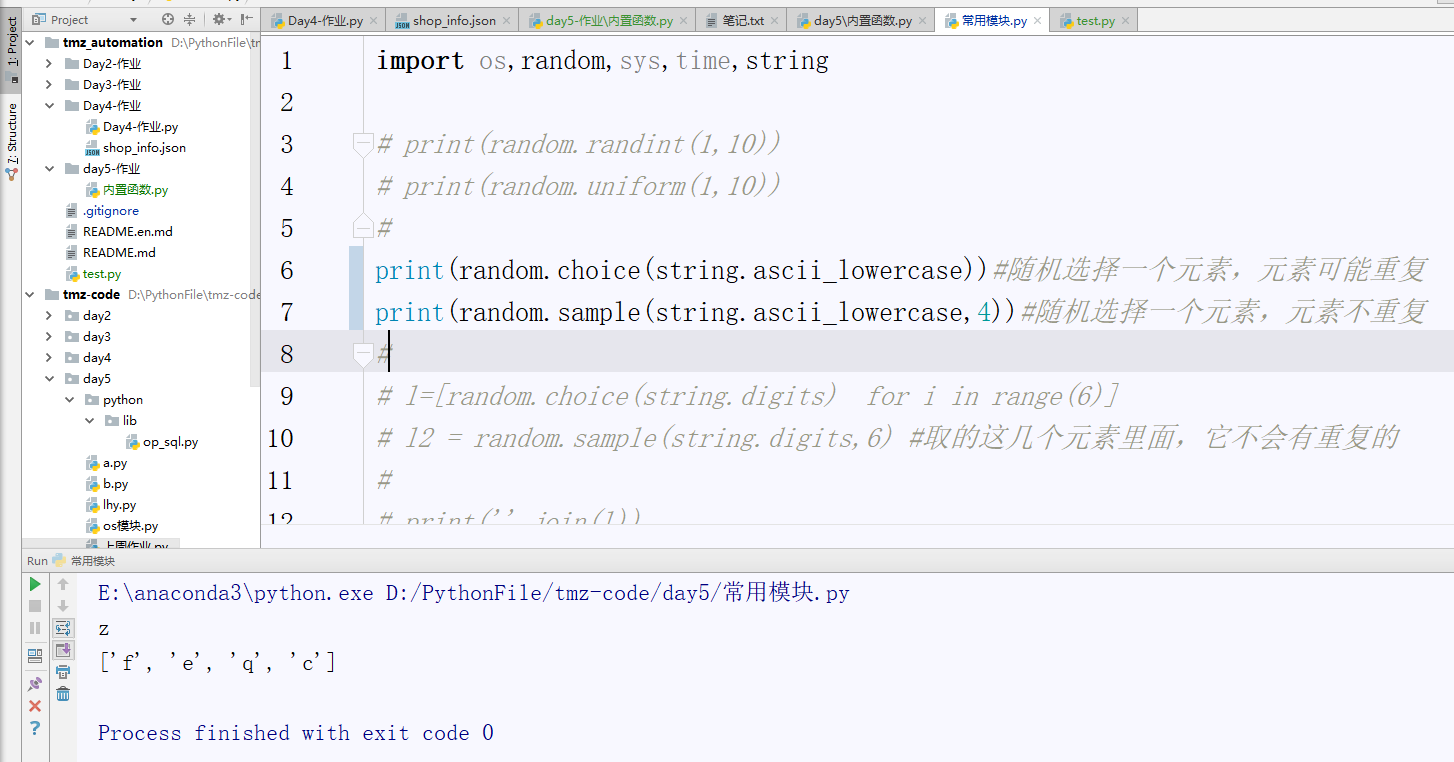Toggle soft-wrap in the Run console

(x=63, y=628)
